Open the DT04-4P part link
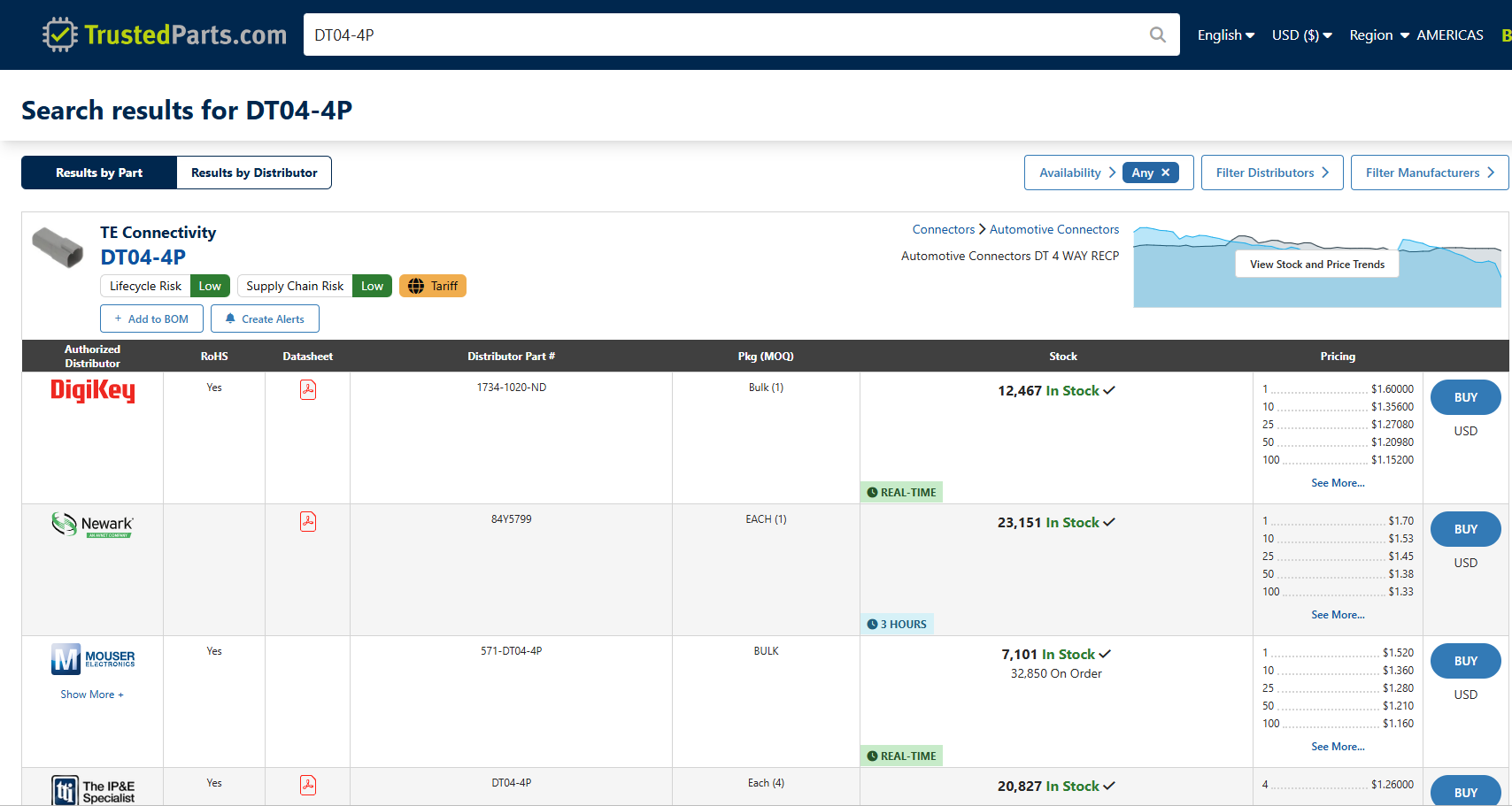Viewport: 1512px width, 806px height. [143, 257]
